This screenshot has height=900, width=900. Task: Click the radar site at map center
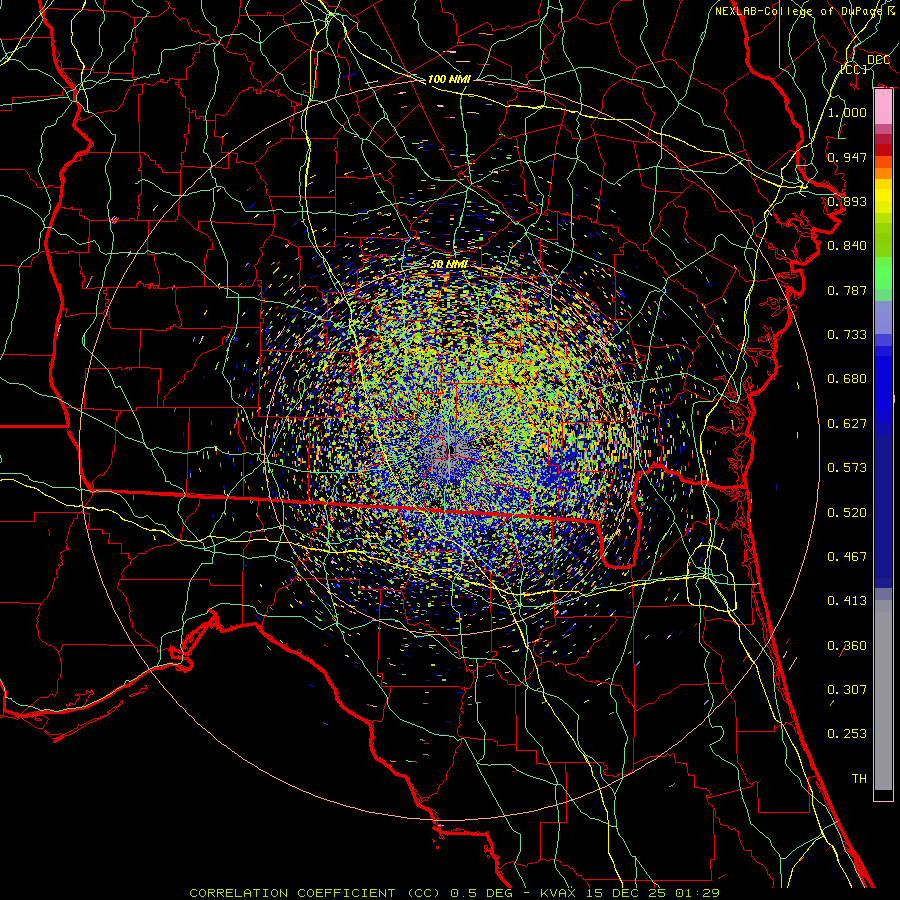coord(449,450)
